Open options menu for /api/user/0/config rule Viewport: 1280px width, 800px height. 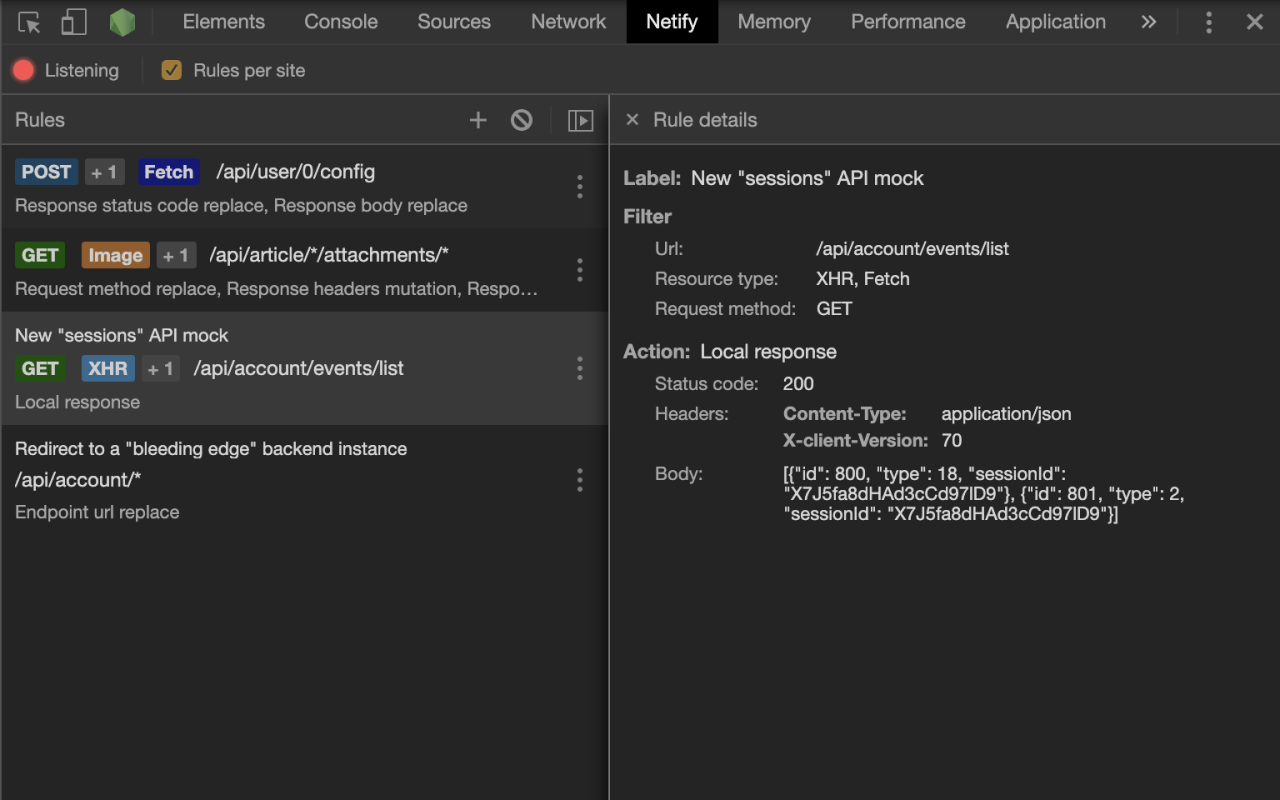pos(579,186)
